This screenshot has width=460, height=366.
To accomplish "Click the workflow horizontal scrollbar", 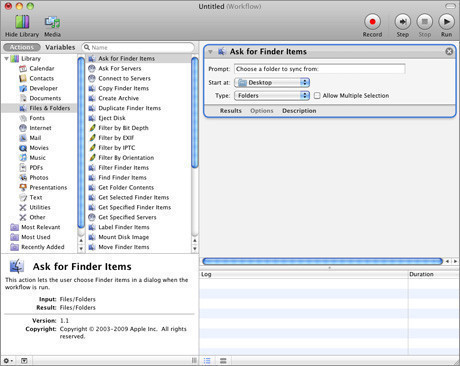I will tap(322, 261).
